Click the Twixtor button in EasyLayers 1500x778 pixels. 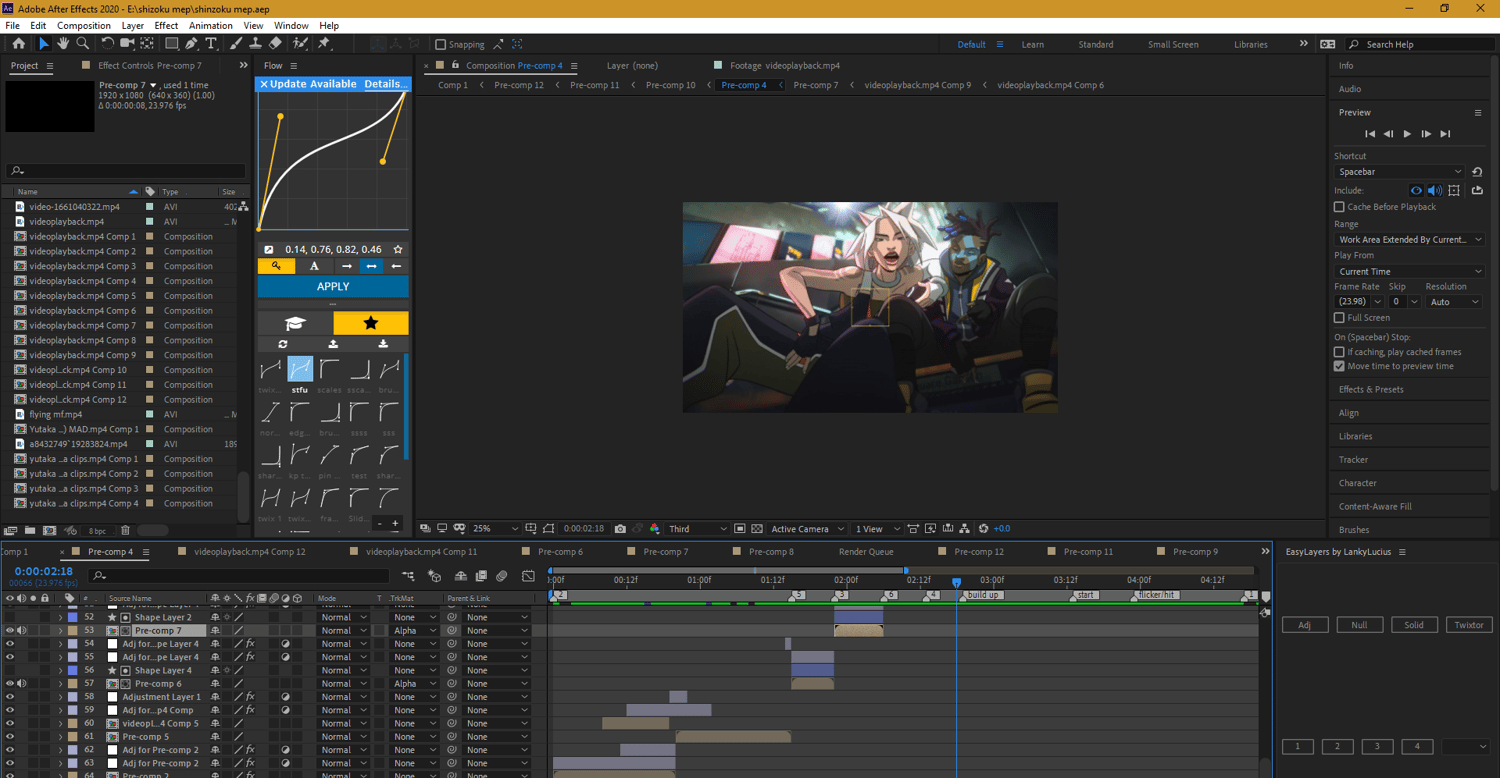[1469, 625]
